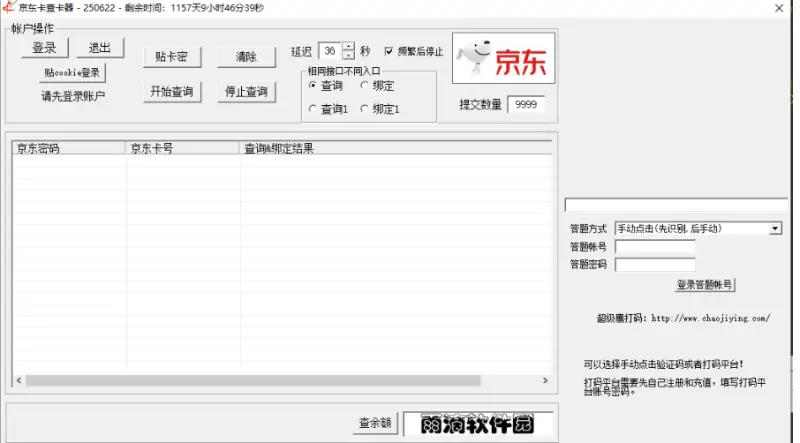Screen dimensions: 800x443
Task: Click the chaojiying.com URL text
Action: click(x=711, y=318)
